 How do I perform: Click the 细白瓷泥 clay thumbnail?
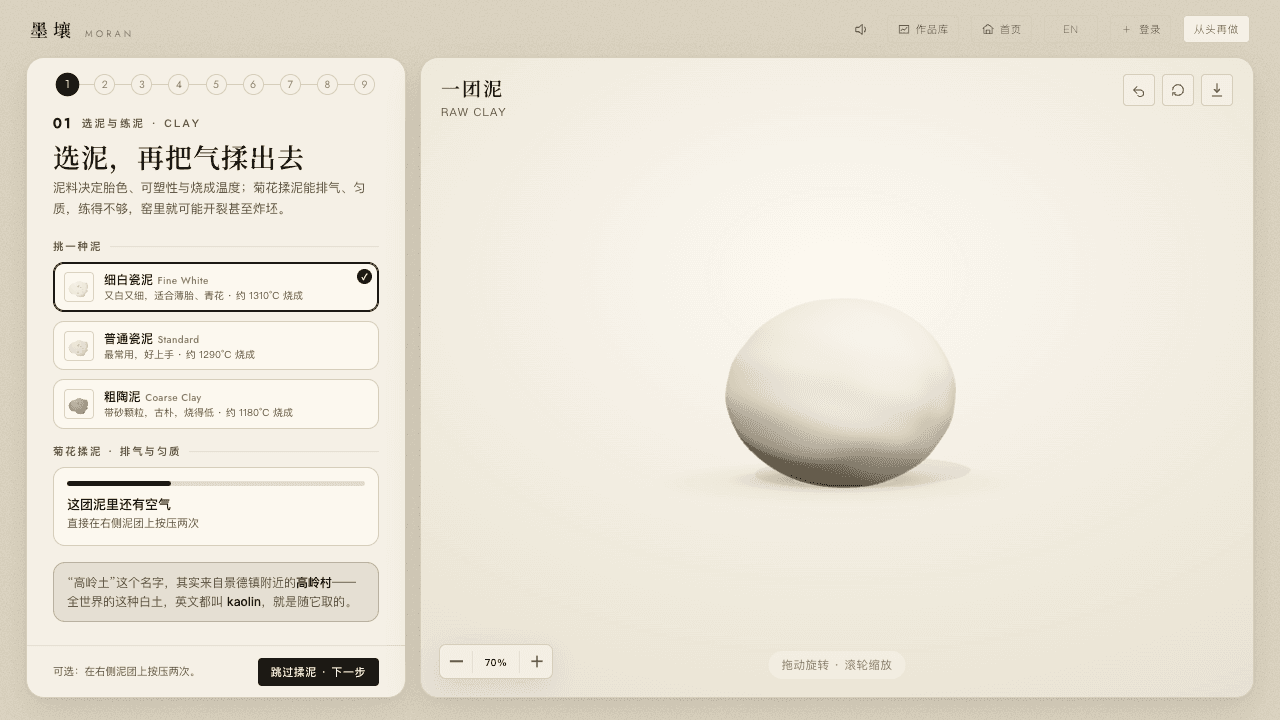coord(79,287)
